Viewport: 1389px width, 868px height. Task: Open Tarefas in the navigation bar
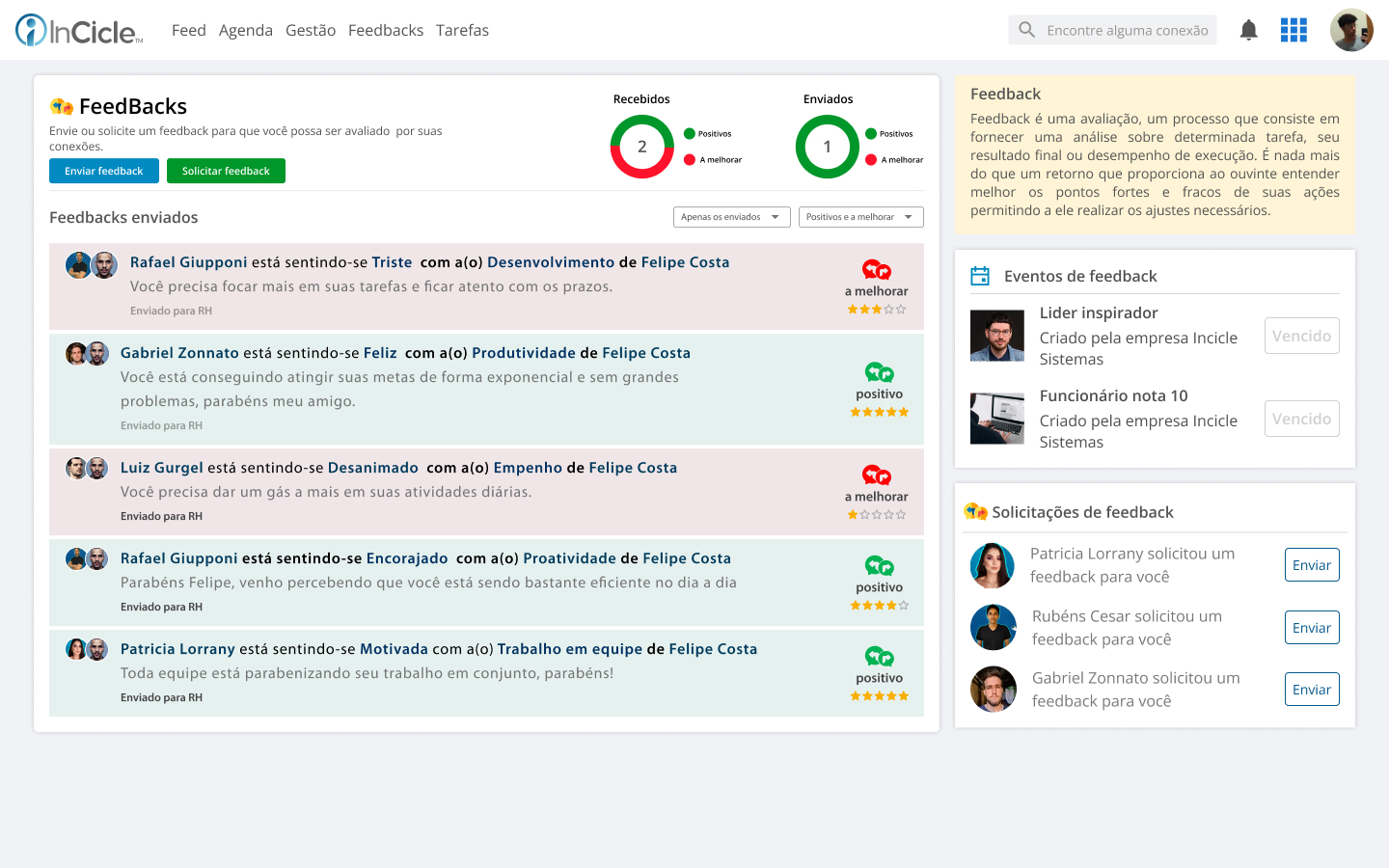coord(462,30)
